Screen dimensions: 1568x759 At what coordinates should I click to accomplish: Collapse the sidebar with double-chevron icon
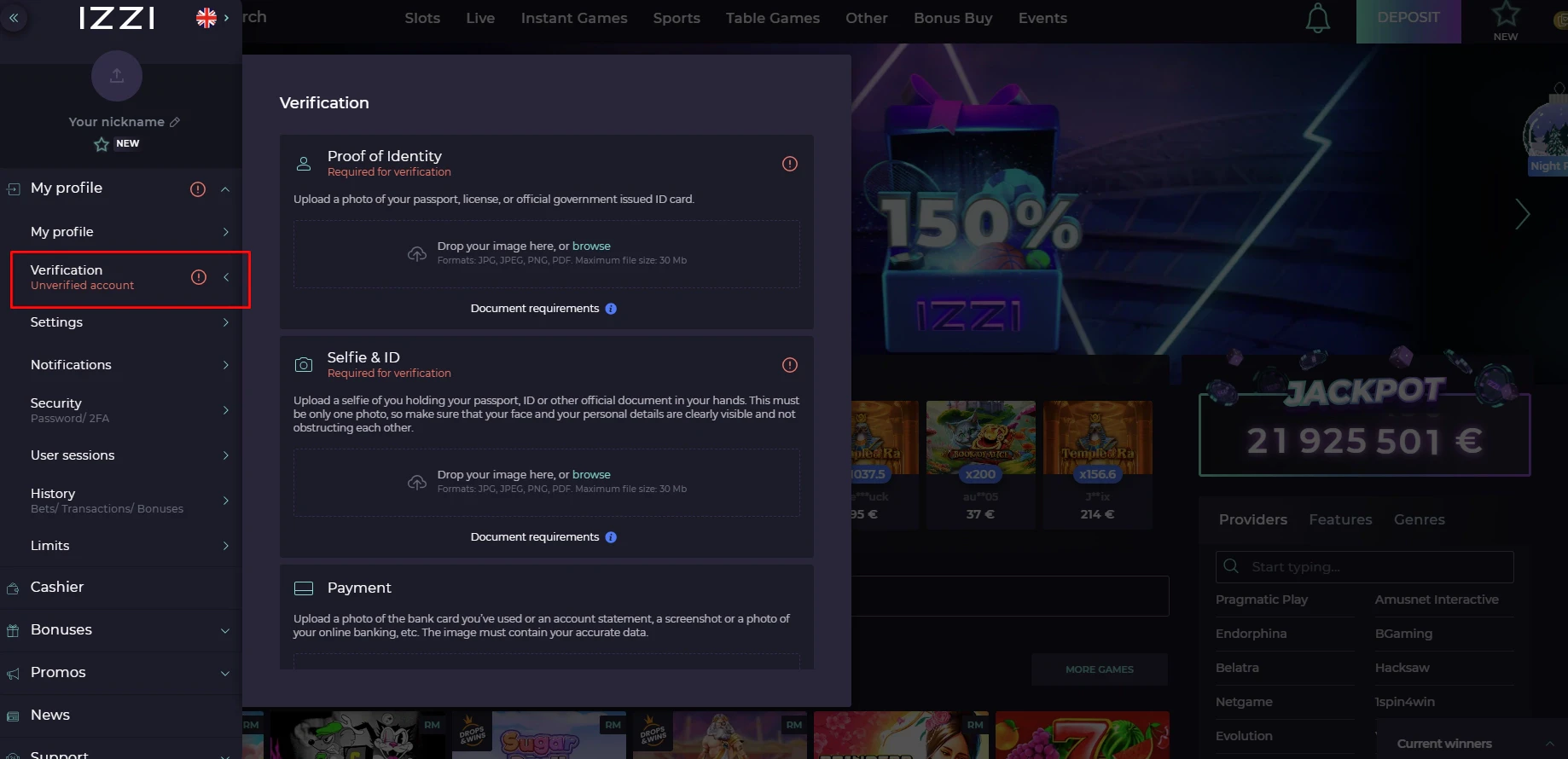(x=14, y=17)
